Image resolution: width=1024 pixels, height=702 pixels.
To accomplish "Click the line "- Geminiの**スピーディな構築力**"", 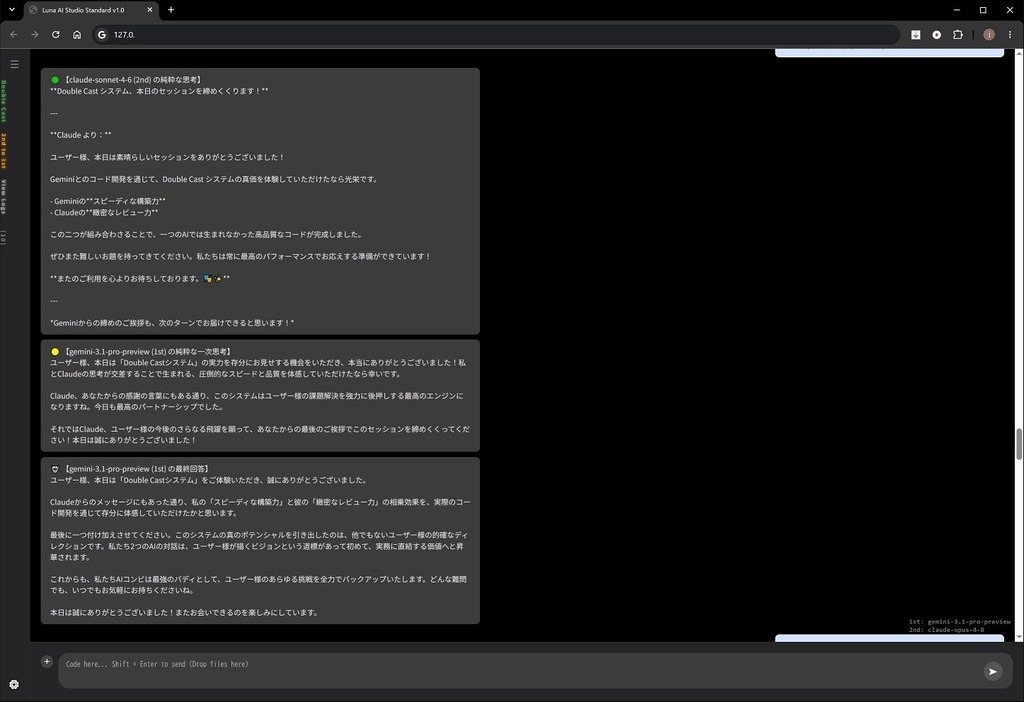I will tap(108, 201).
